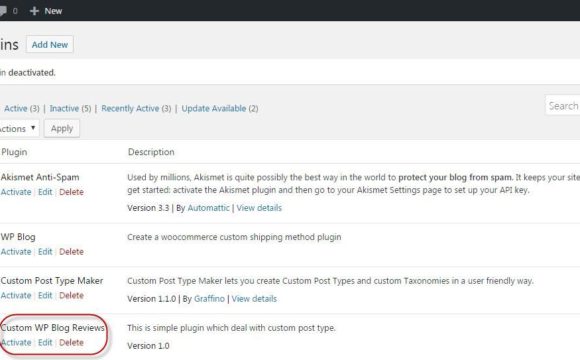Click the Apply button
Screen dimensions: 580x360
[x=62, y=128]
